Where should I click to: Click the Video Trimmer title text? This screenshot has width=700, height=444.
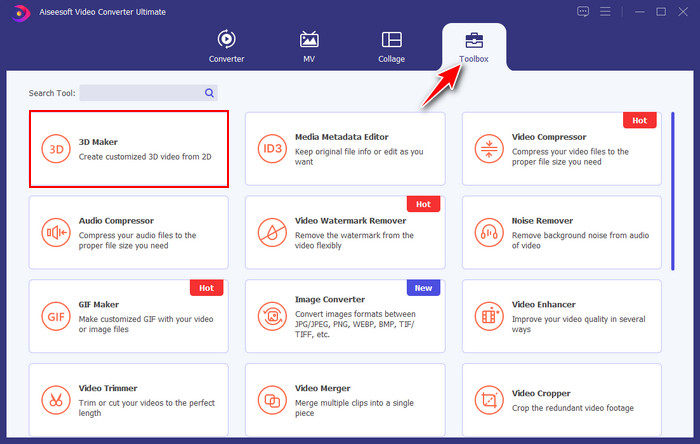(108, 388)
